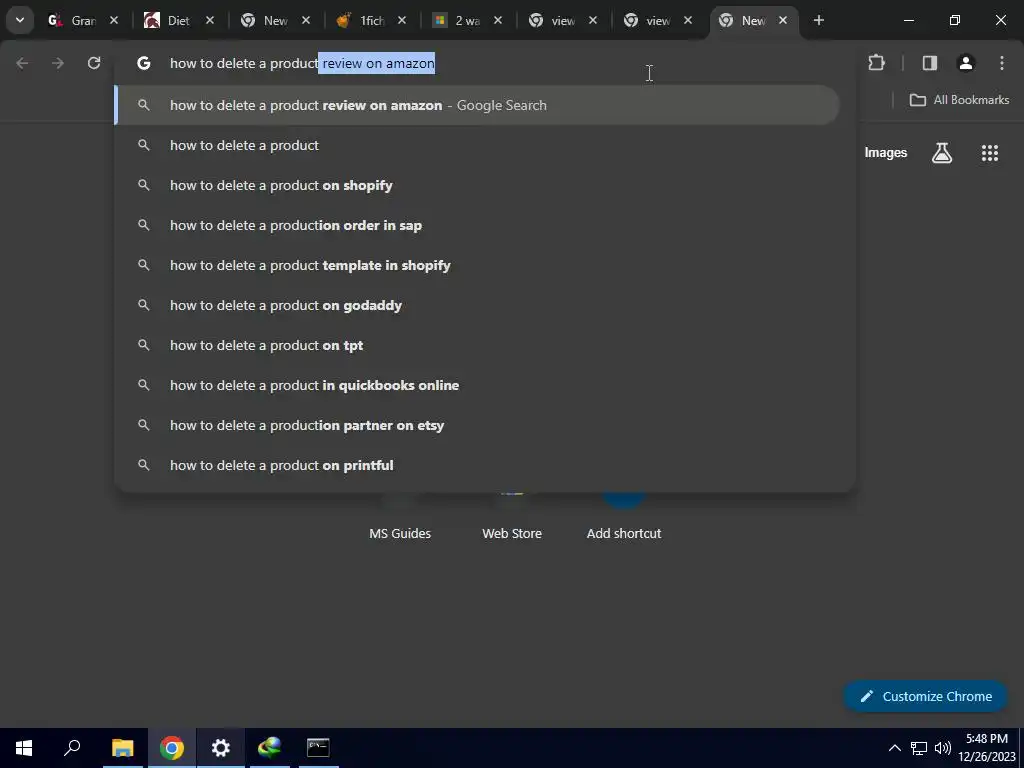Toggle the Chrome side panel

pyautogui.click(x=929, y=63)
